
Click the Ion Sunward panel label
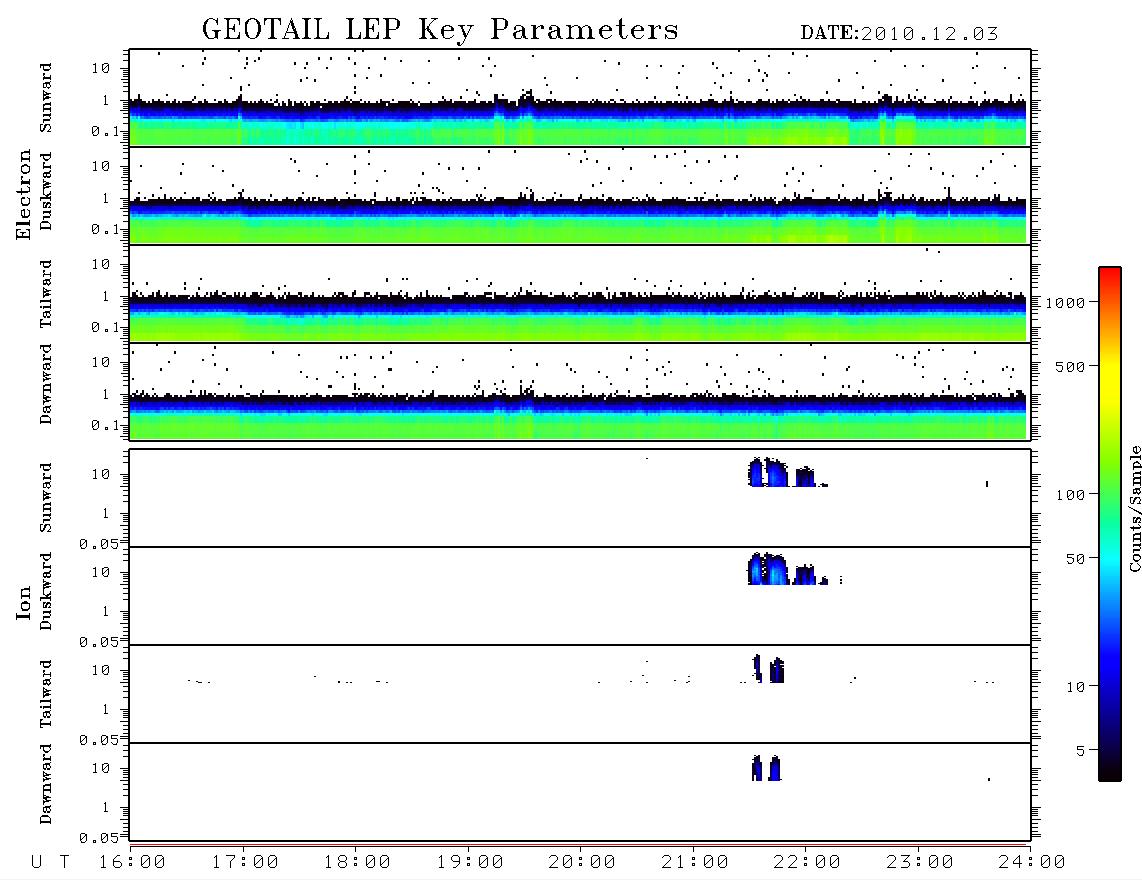(x=46, y=497)
